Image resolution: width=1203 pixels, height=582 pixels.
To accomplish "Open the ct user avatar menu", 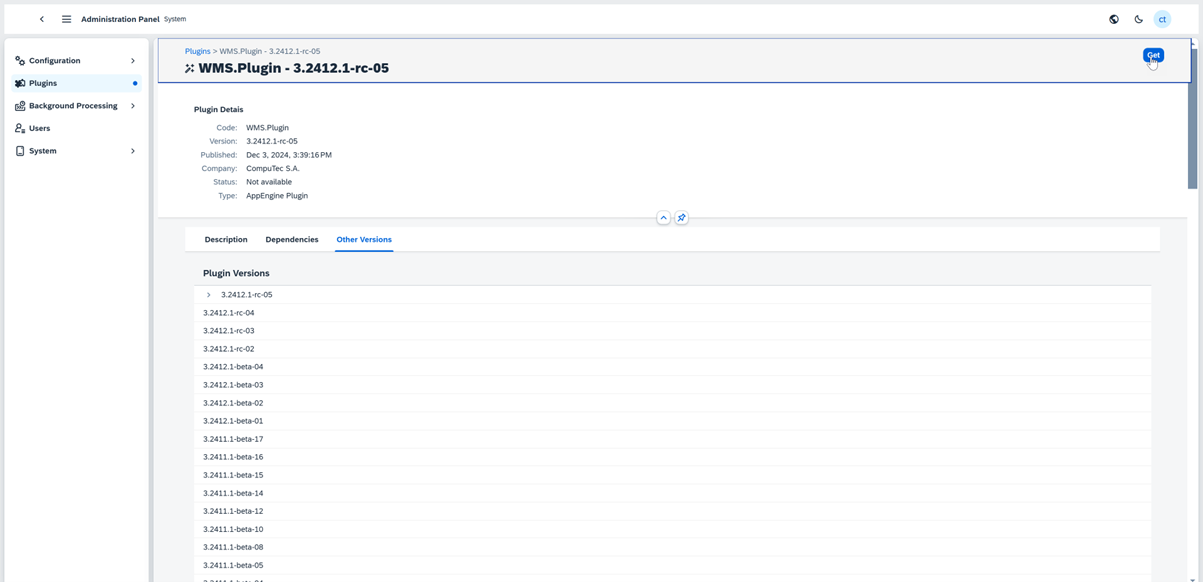I will coord(1162,19).
